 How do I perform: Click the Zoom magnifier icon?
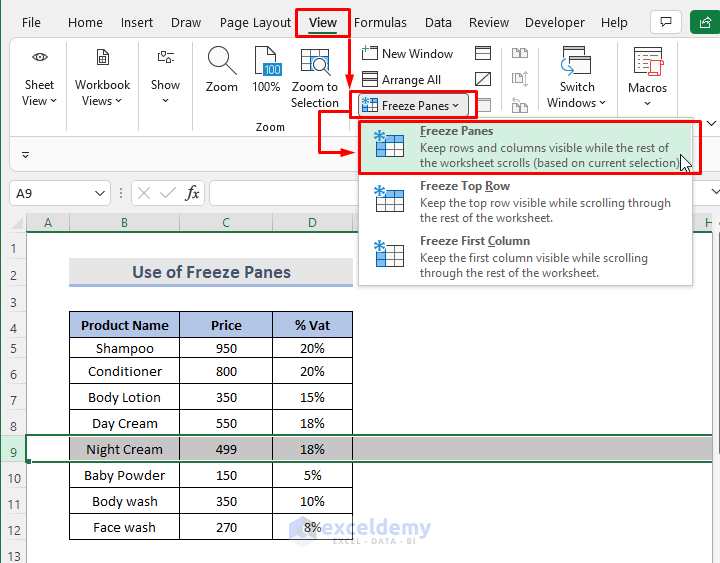[x=222, y=61]
